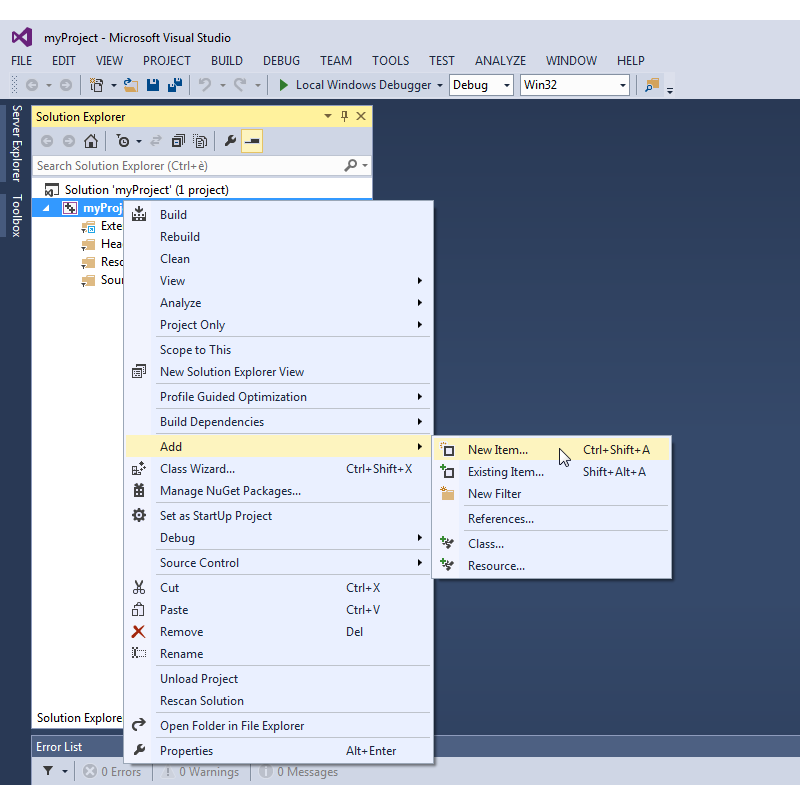
Task: Select Manage NuGet Packages
Action: [279, 491]
